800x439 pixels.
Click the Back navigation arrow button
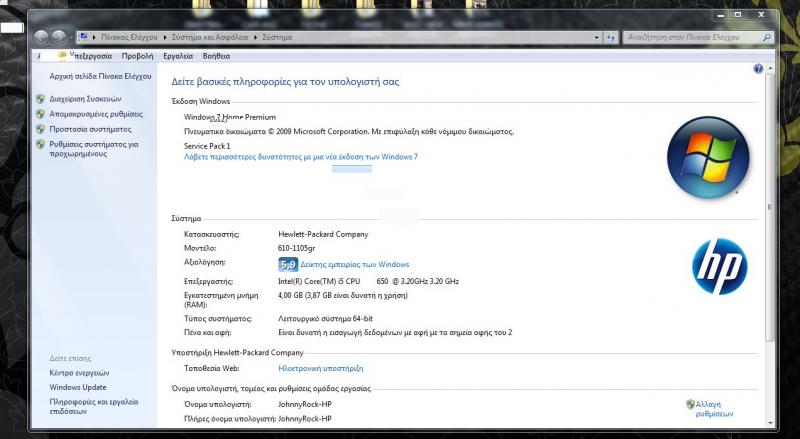tap(41, 37)
